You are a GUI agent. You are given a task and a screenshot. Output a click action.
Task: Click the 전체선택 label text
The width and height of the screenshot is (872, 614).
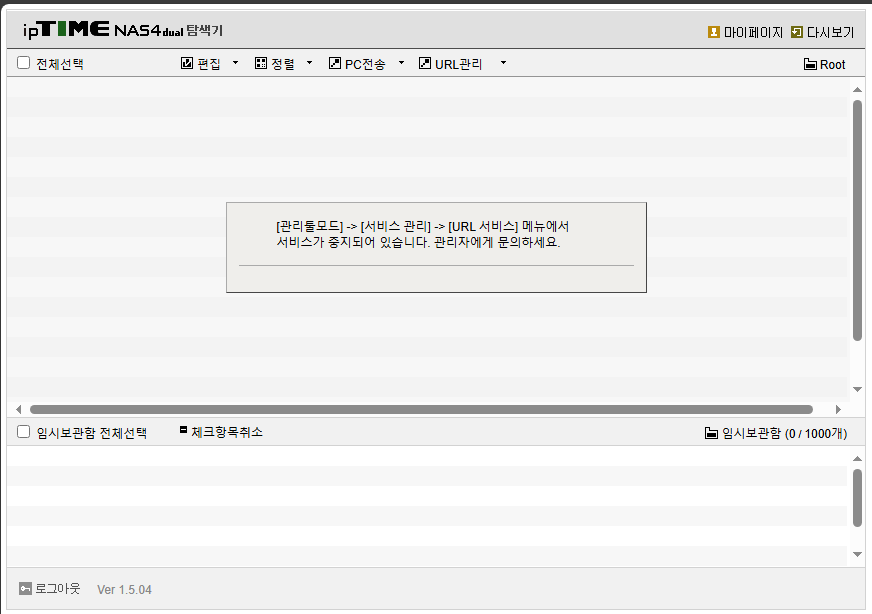[60, 65]
